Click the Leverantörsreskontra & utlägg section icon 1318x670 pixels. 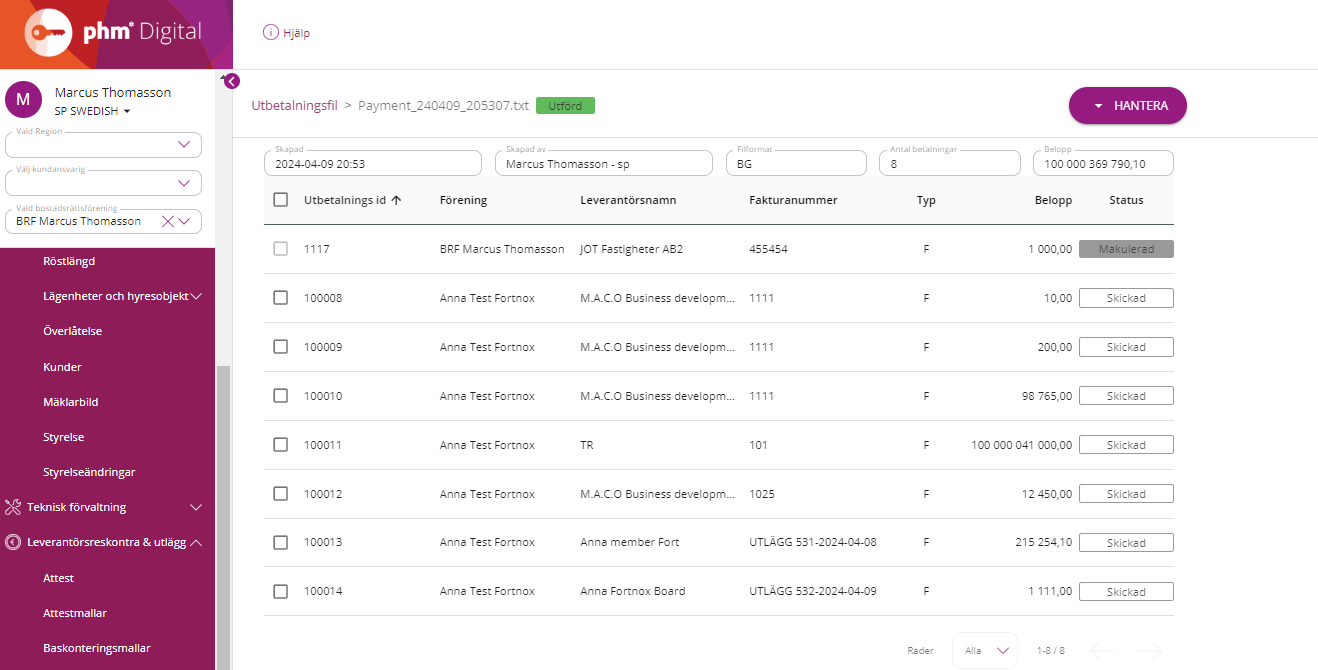tap(13, 542)
